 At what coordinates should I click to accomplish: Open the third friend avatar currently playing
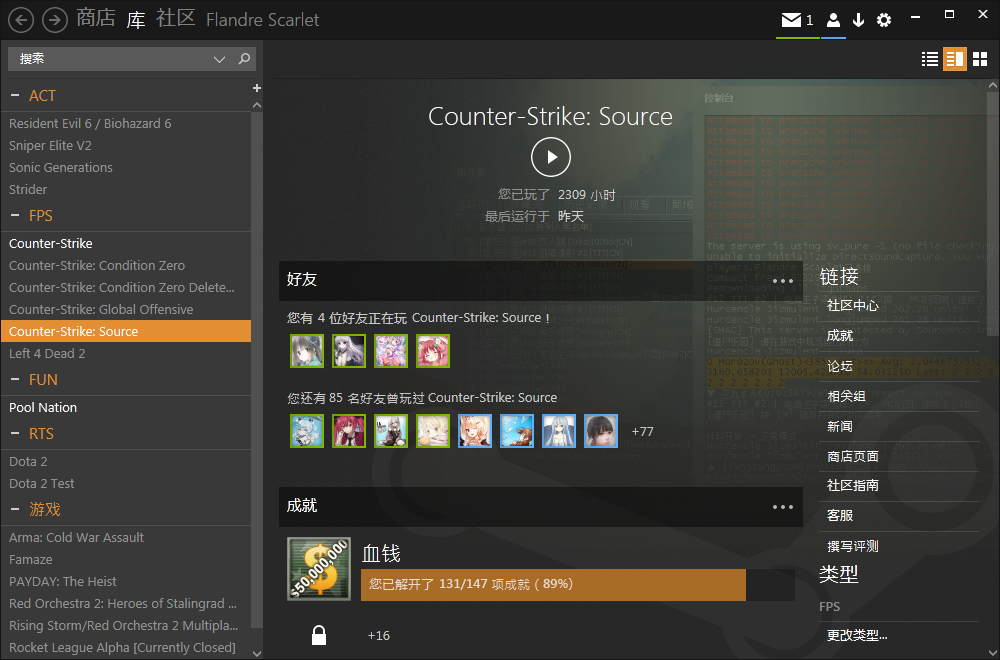point(391,351)
